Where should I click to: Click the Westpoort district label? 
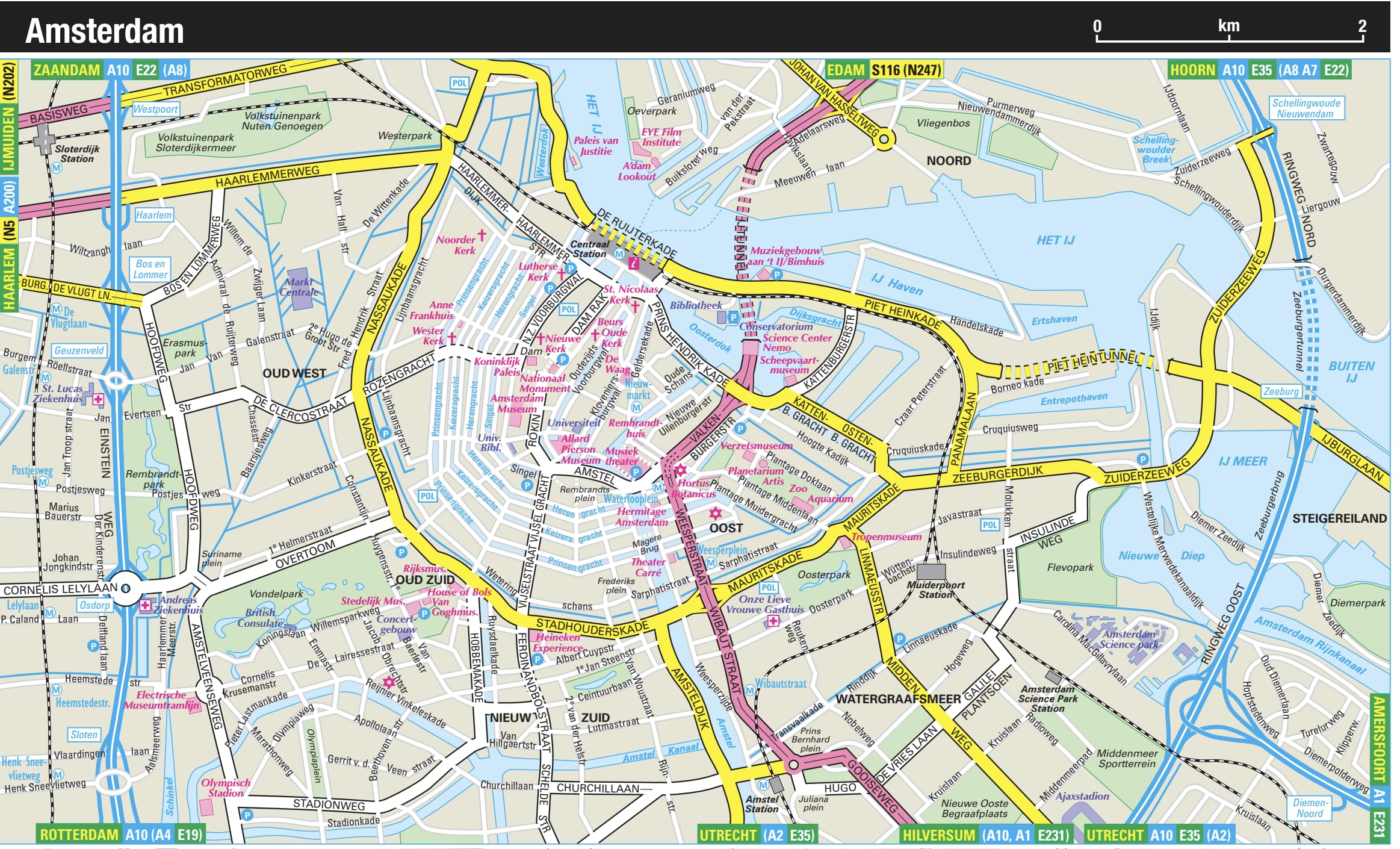pyautogui.click(x=155, y=109)
